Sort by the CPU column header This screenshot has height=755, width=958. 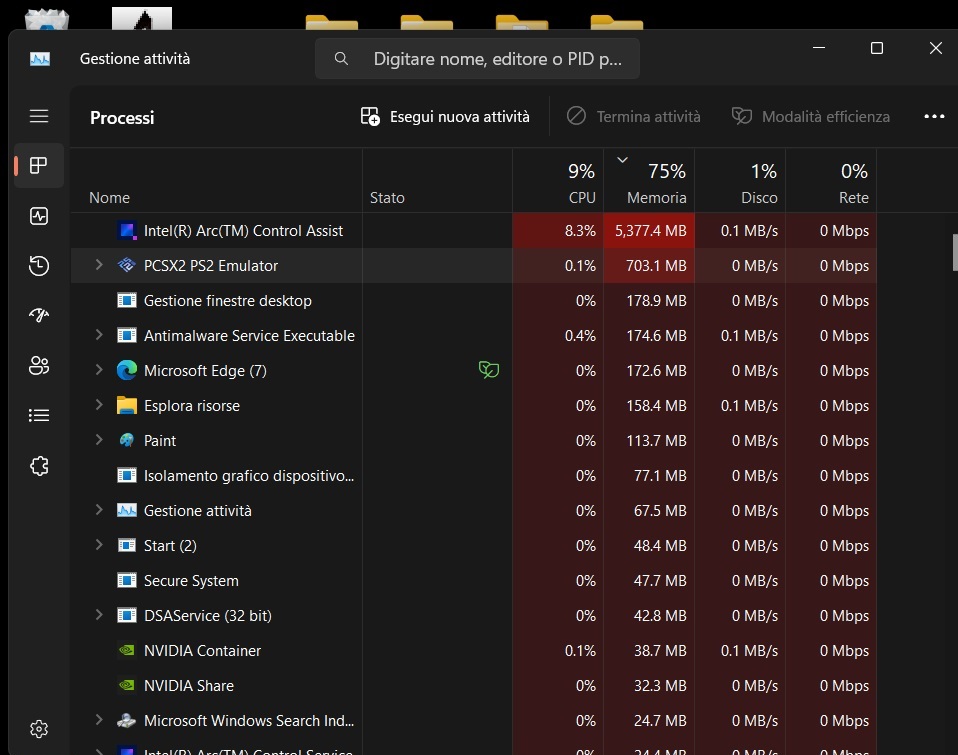[x=558, y=181]
